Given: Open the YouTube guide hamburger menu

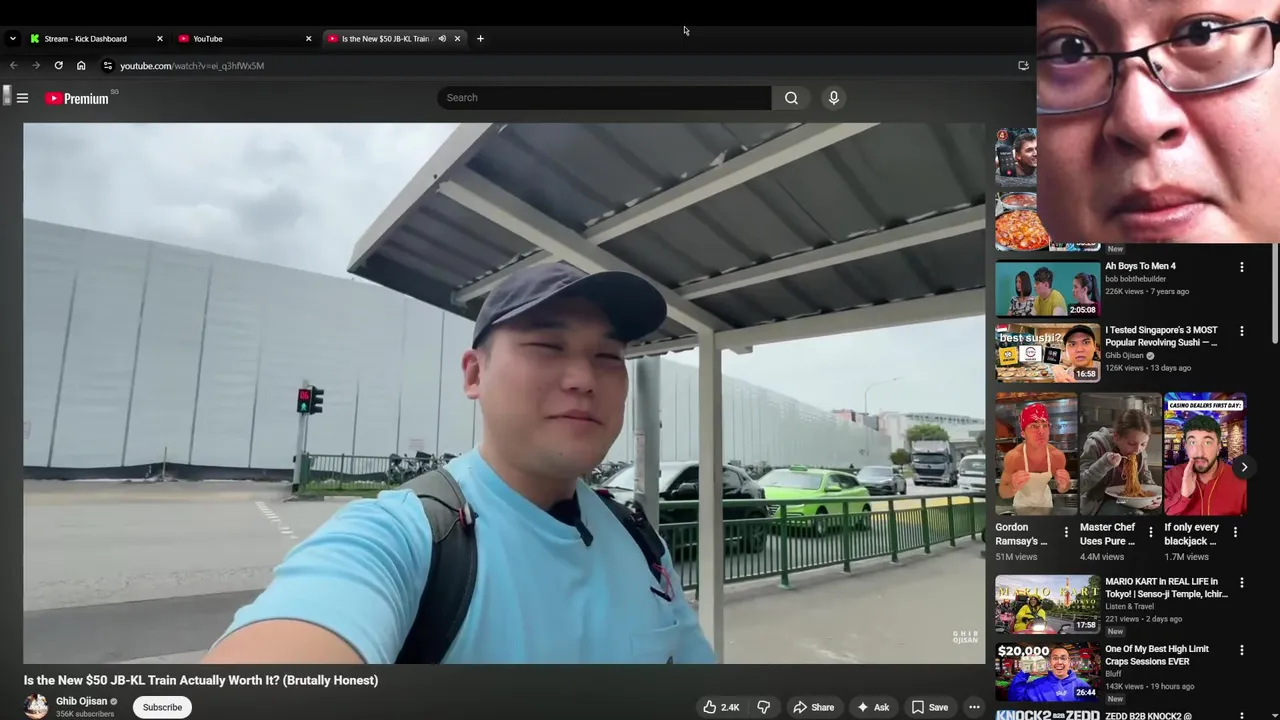Looking at the screenshot, I should 22,98.
